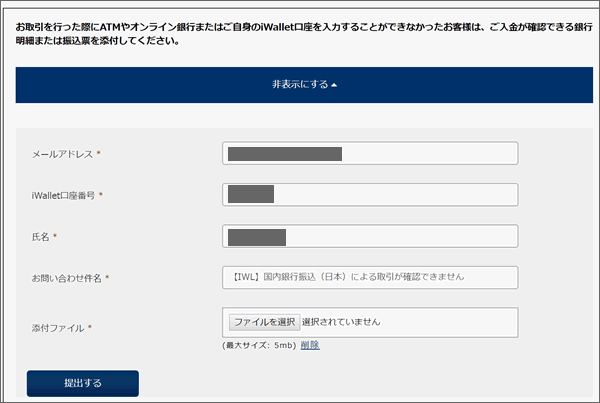This screenshot has height=403, width=600.
Task: Click the メールアドレス field label
Action: coord(62,154)
